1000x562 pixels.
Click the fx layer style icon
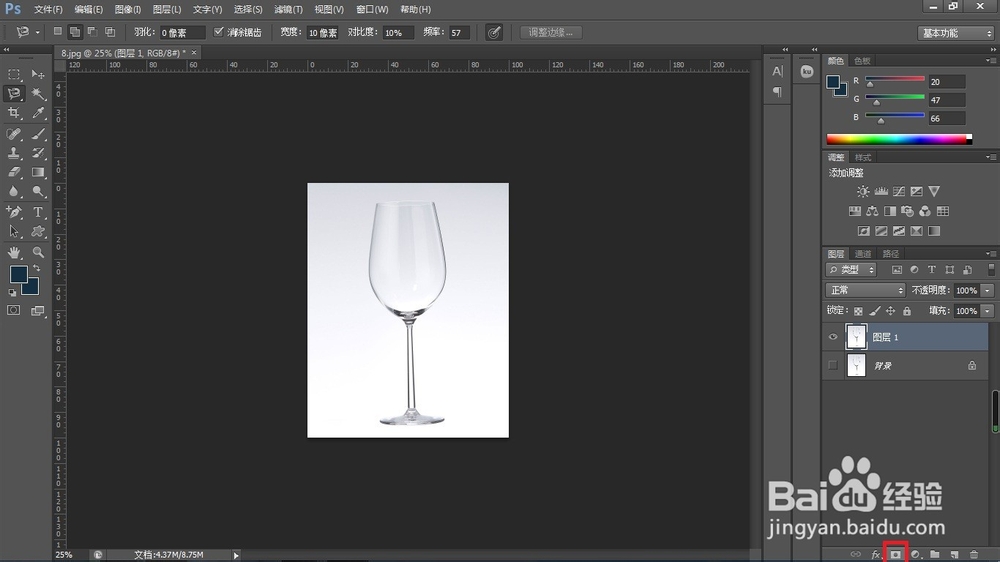coord(876,554)
